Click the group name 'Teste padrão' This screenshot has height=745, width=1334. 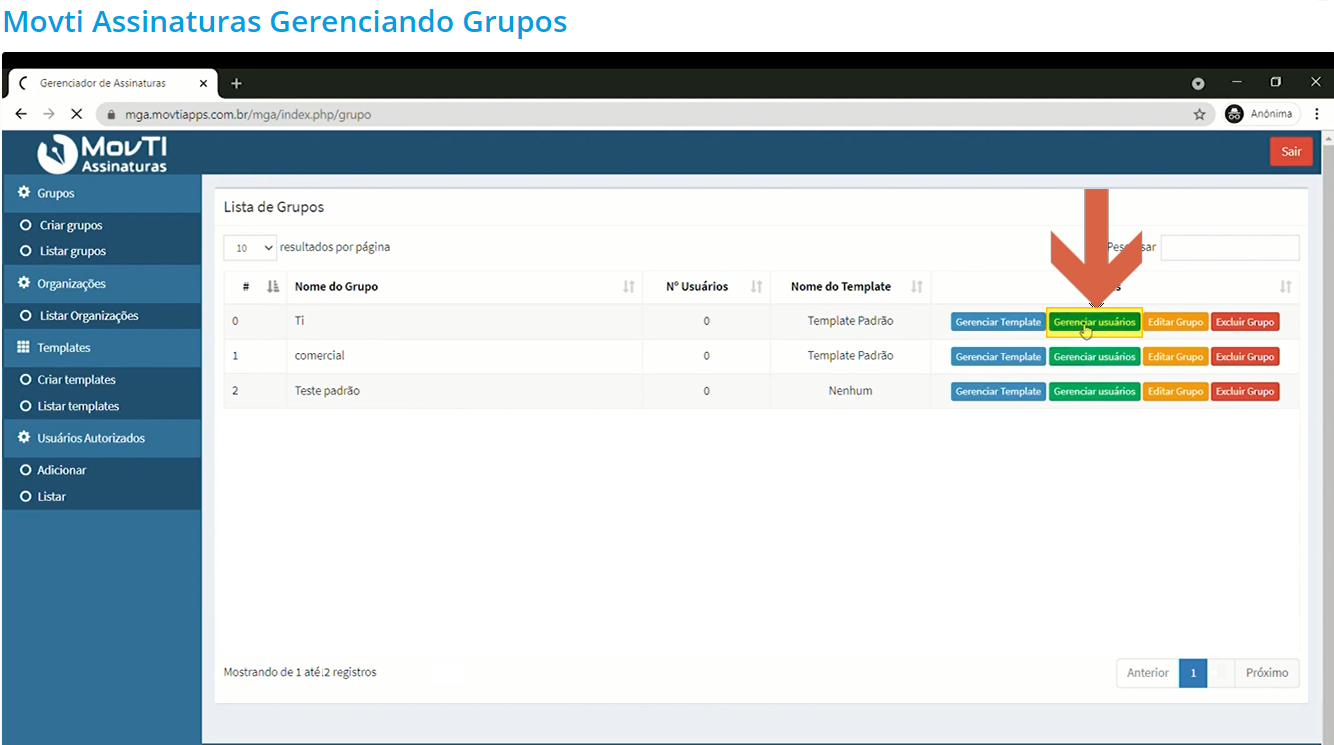point(327,391)
